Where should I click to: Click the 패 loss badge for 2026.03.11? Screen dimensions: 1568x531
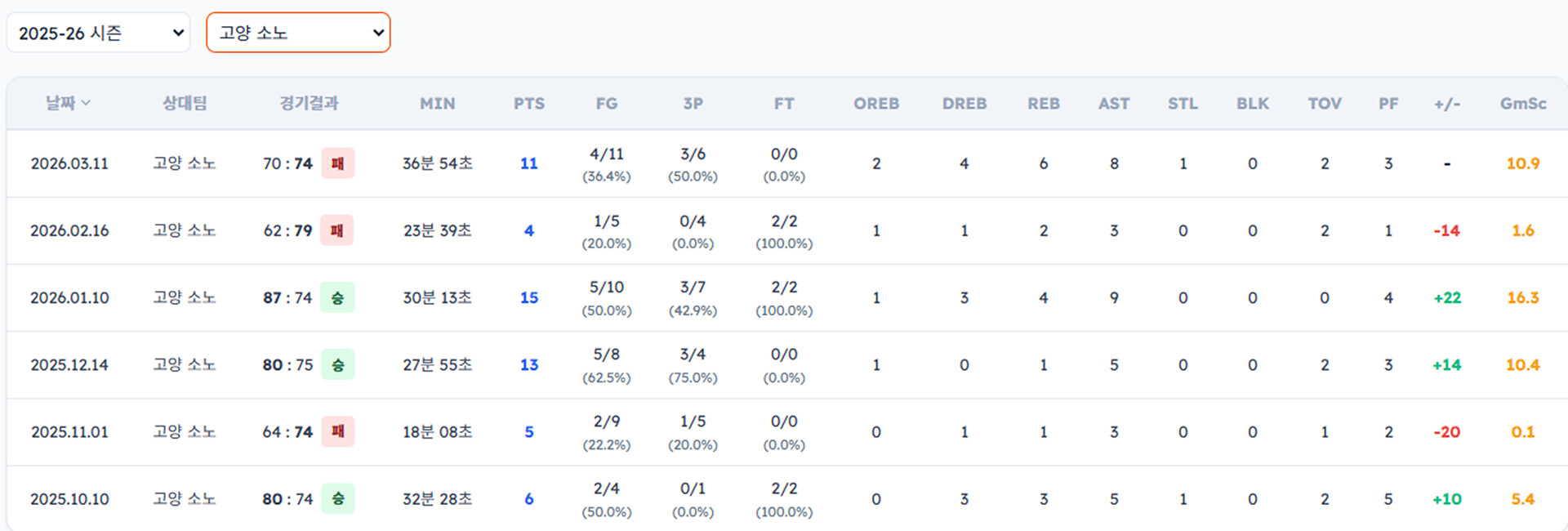(337, 163)
